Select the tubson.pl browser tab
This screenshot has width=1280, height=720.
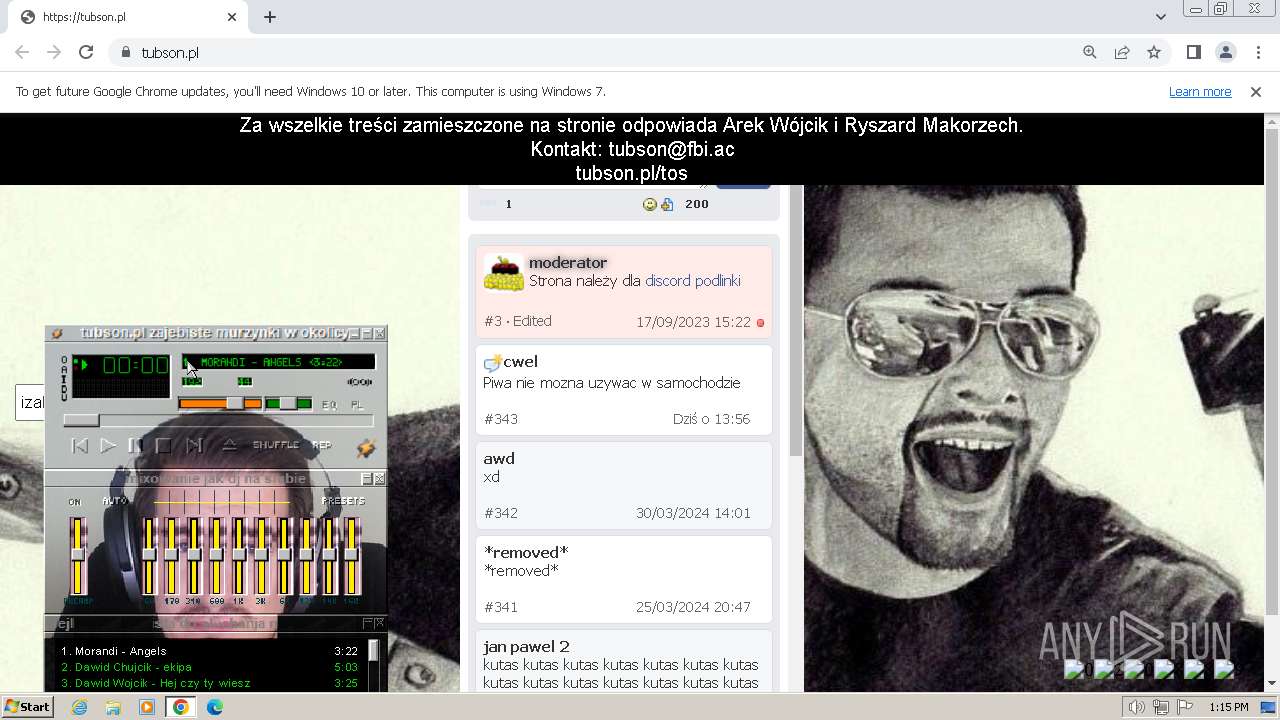tap(130, 17)
